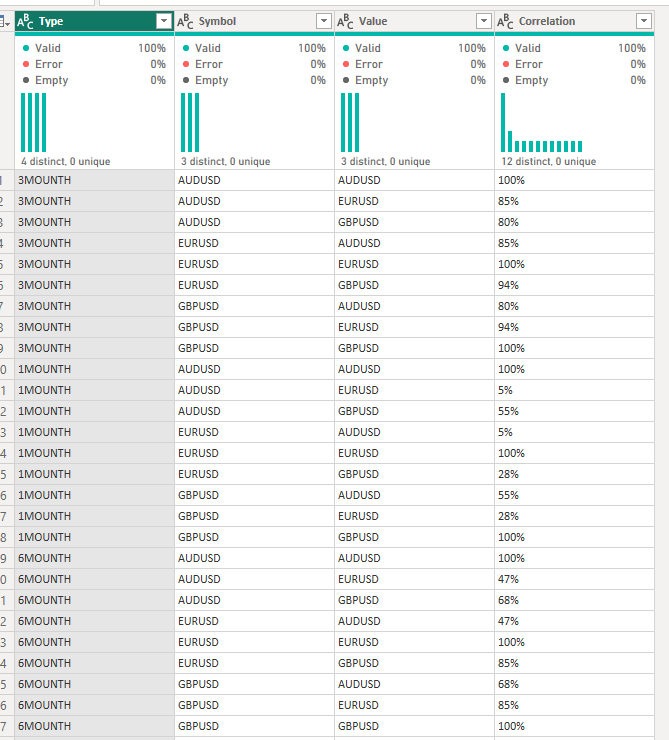669x740 pixels.
Task: Click the Correlation column data type icon
Action: [x=505, y=21]
